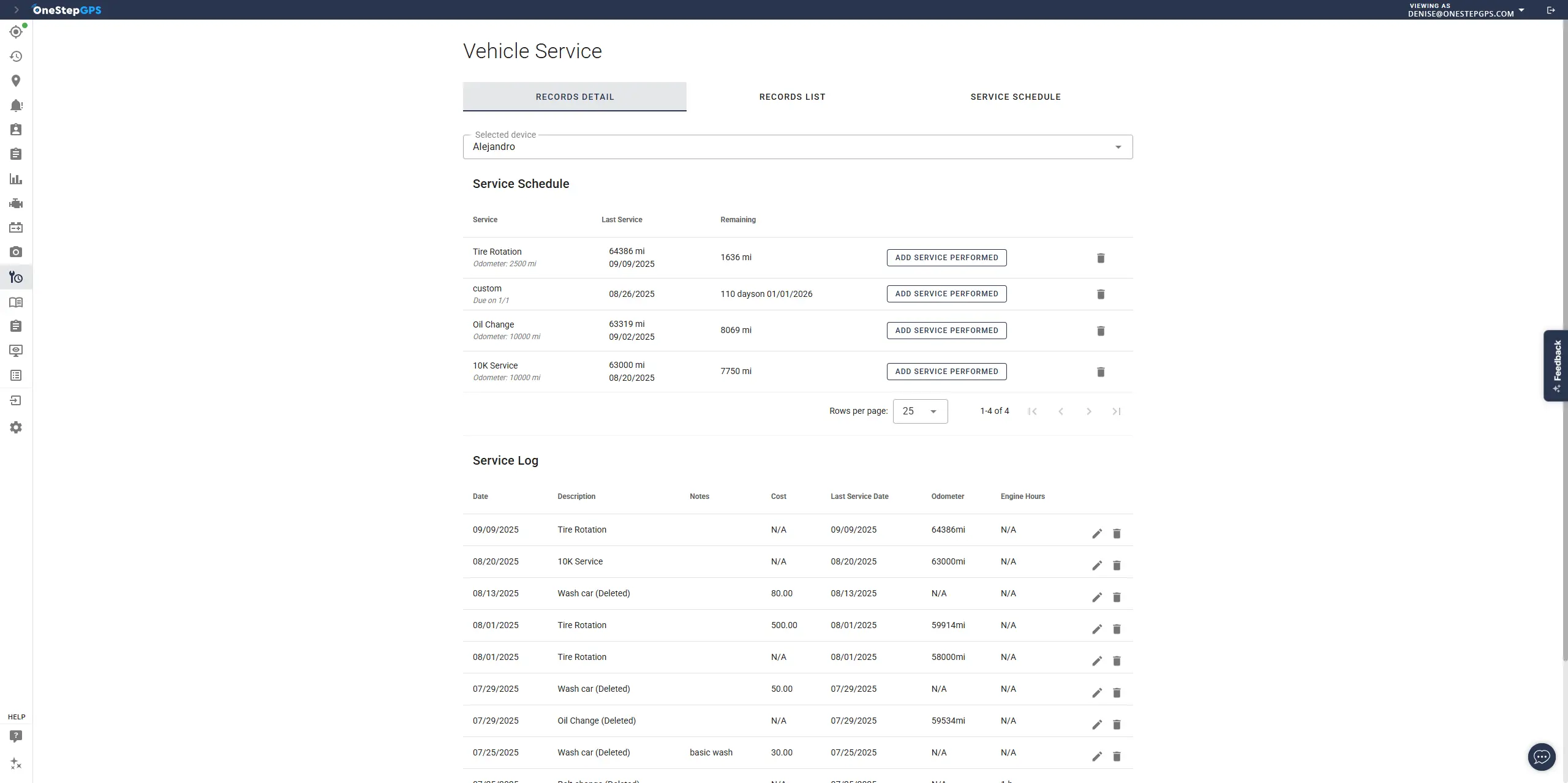
Task: Edit the 08/13/2025 Wash car log entry
Action: click(1097, 598)
